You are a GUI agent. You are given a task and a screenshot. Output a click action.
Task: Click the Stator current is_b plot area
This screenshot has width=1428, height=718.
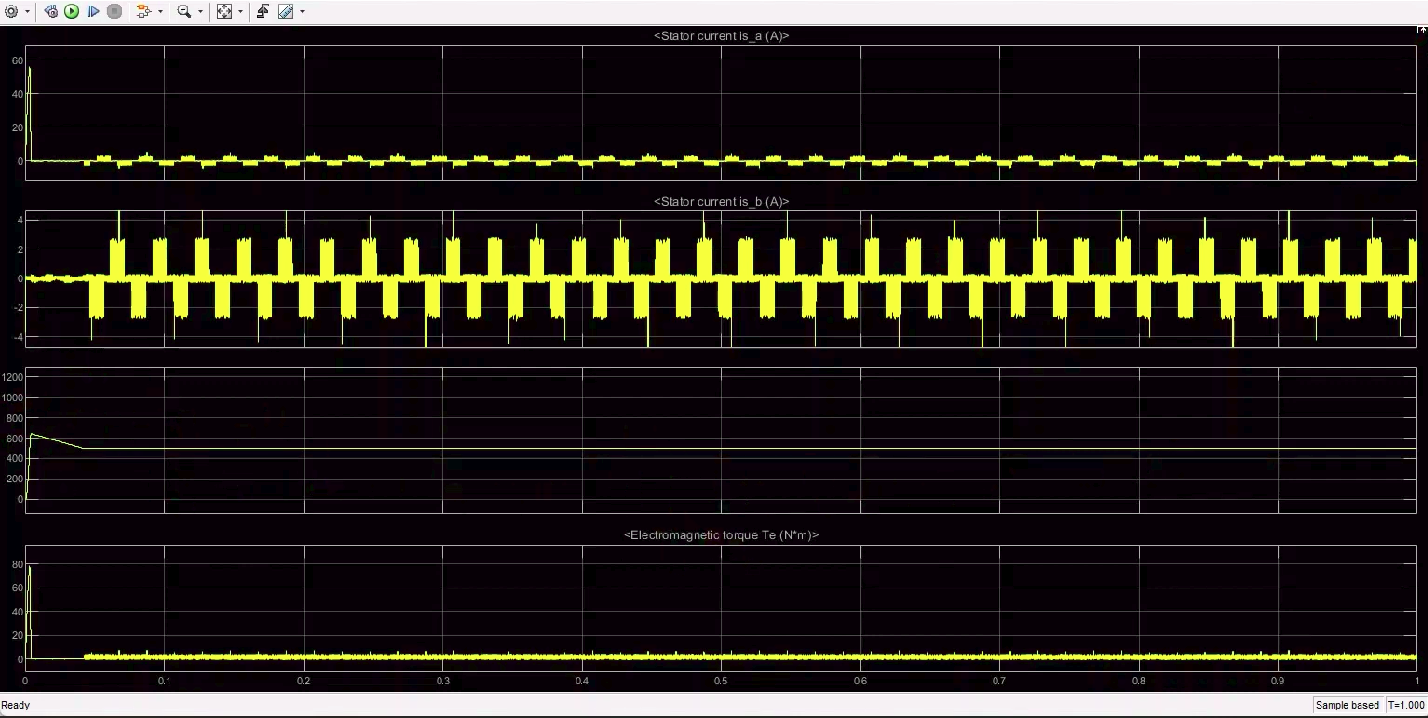coord(720,278)
